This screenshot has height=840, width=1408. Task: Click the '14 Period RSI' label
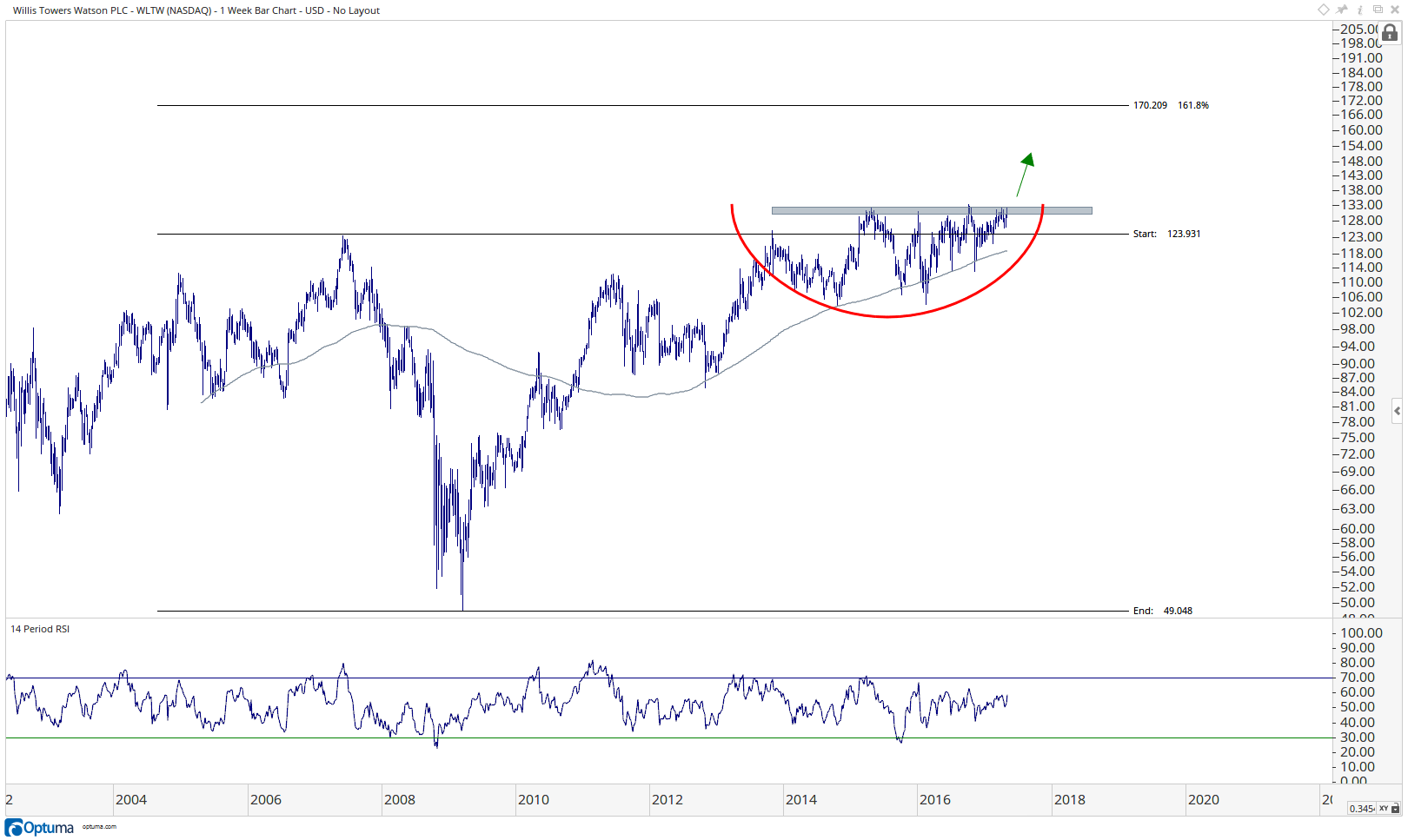click(40, 629)
